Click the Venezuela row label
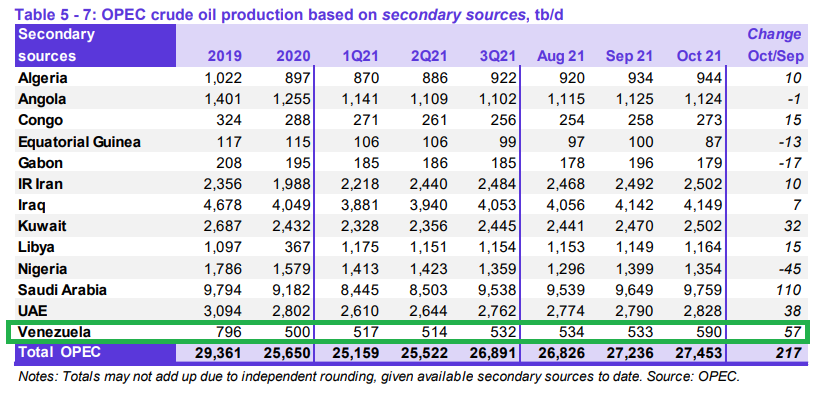This screenshot has height=396, width=825. click(54, 332)
